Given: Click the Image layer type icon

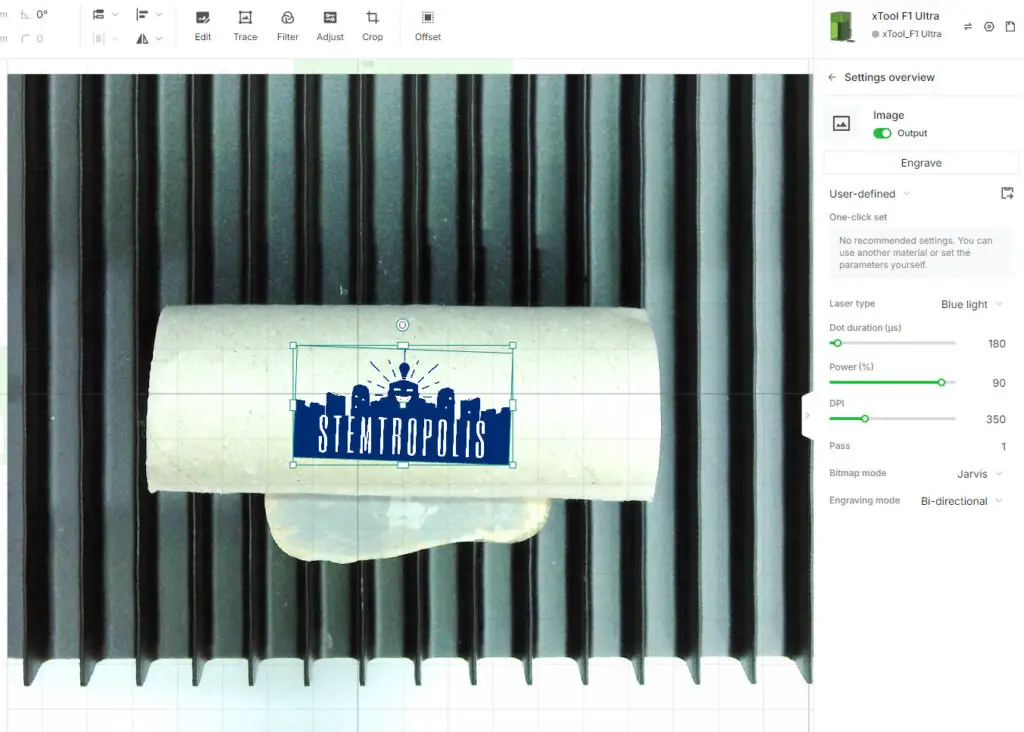Looking at the screenshot, I should (841, 123).
